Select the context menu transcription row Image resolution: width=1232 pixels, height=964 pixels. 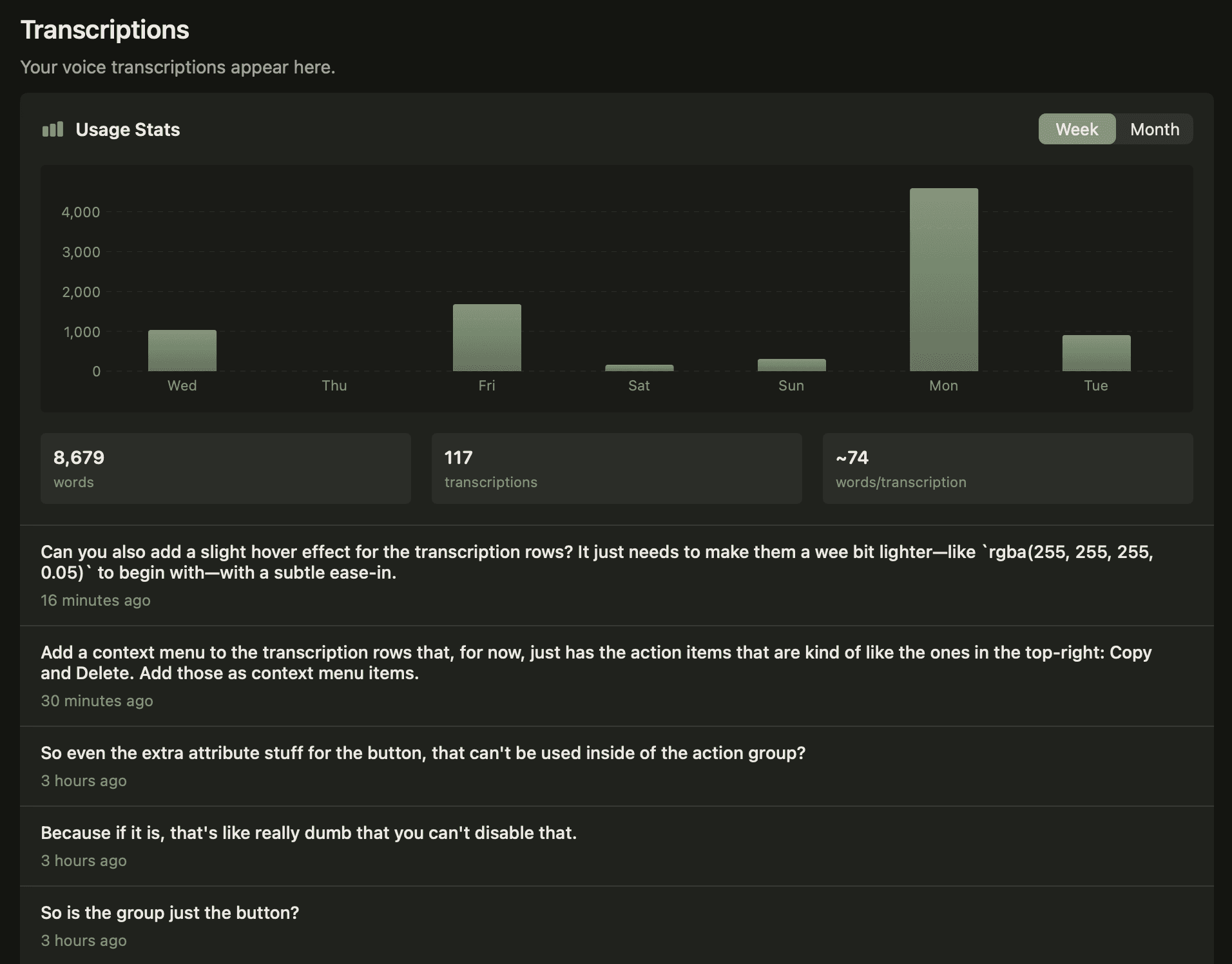617,675
